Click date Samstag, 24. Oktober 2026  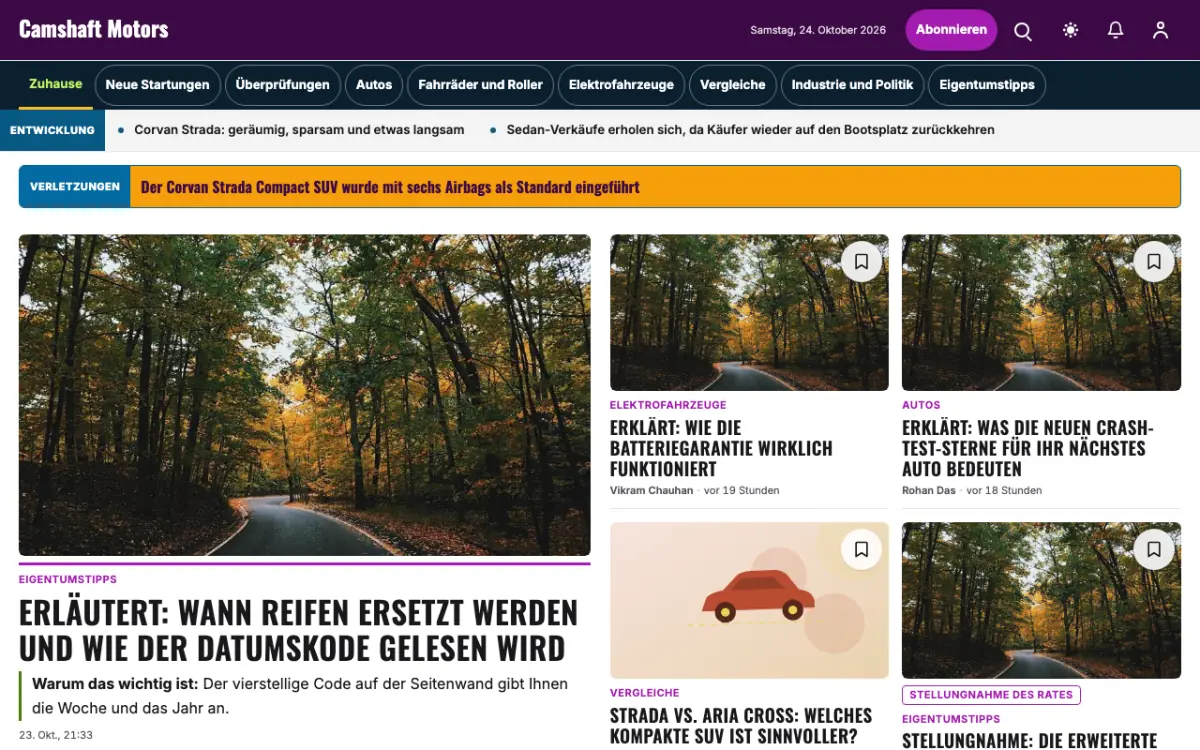point(818,30)
